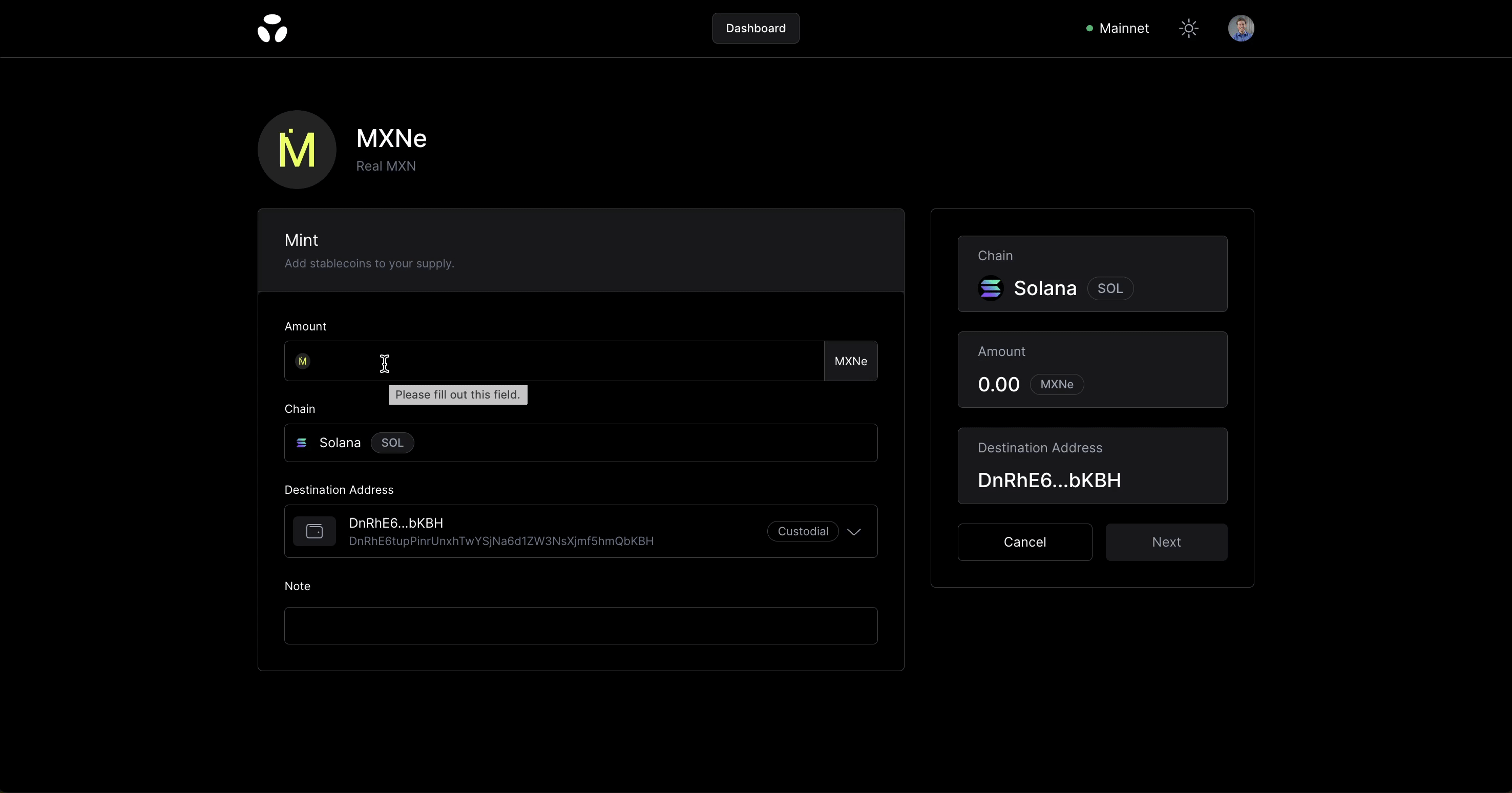
Task: Click the green Mainnet status dot
Action: tap(1089, 28)
